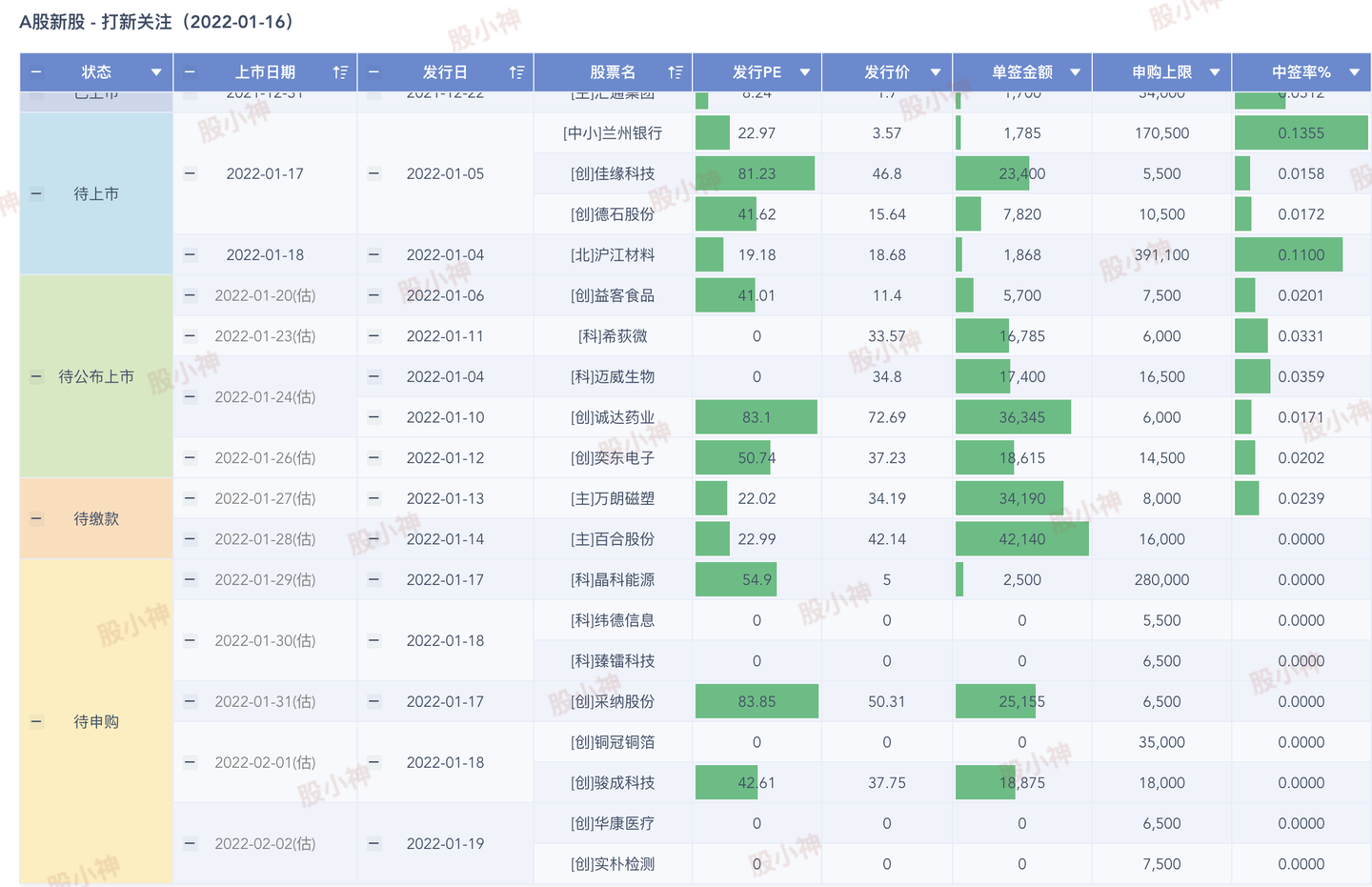Screen dimensions: 1372x887
Task: Collapse the 2022-01-29(估) listing date row
Action: click(190, 579)
